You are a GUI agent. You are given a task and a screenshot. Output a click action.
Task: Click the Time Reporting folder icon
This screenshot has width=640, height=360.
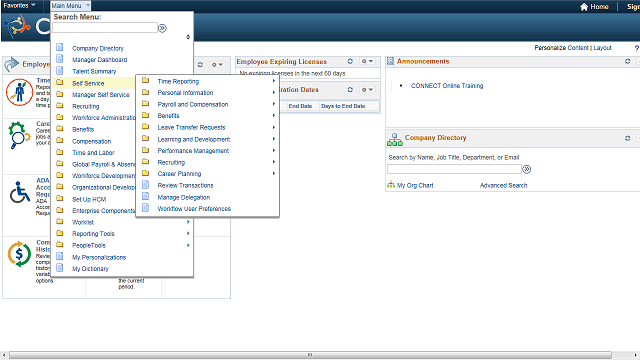pos(145,81)
